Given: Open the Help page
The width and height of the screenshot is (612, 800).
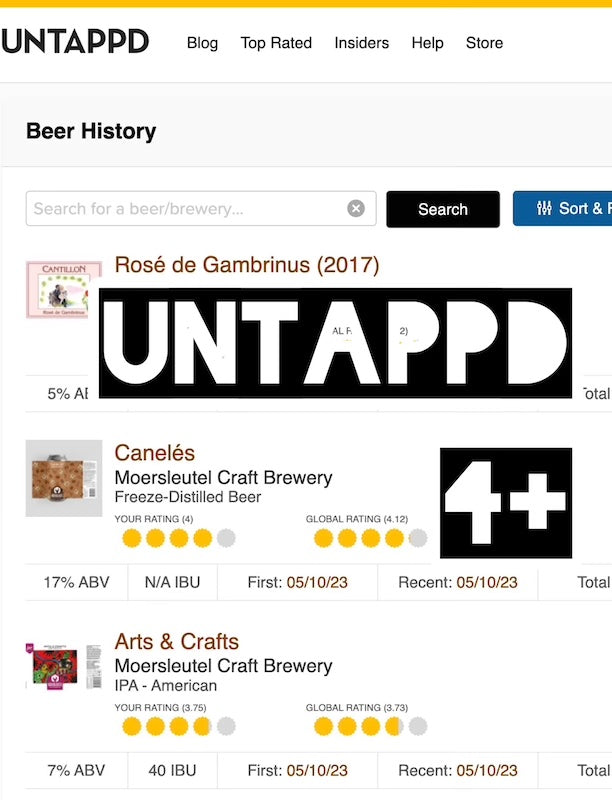Looking at the screenshot, I should (x=427, y=43).
